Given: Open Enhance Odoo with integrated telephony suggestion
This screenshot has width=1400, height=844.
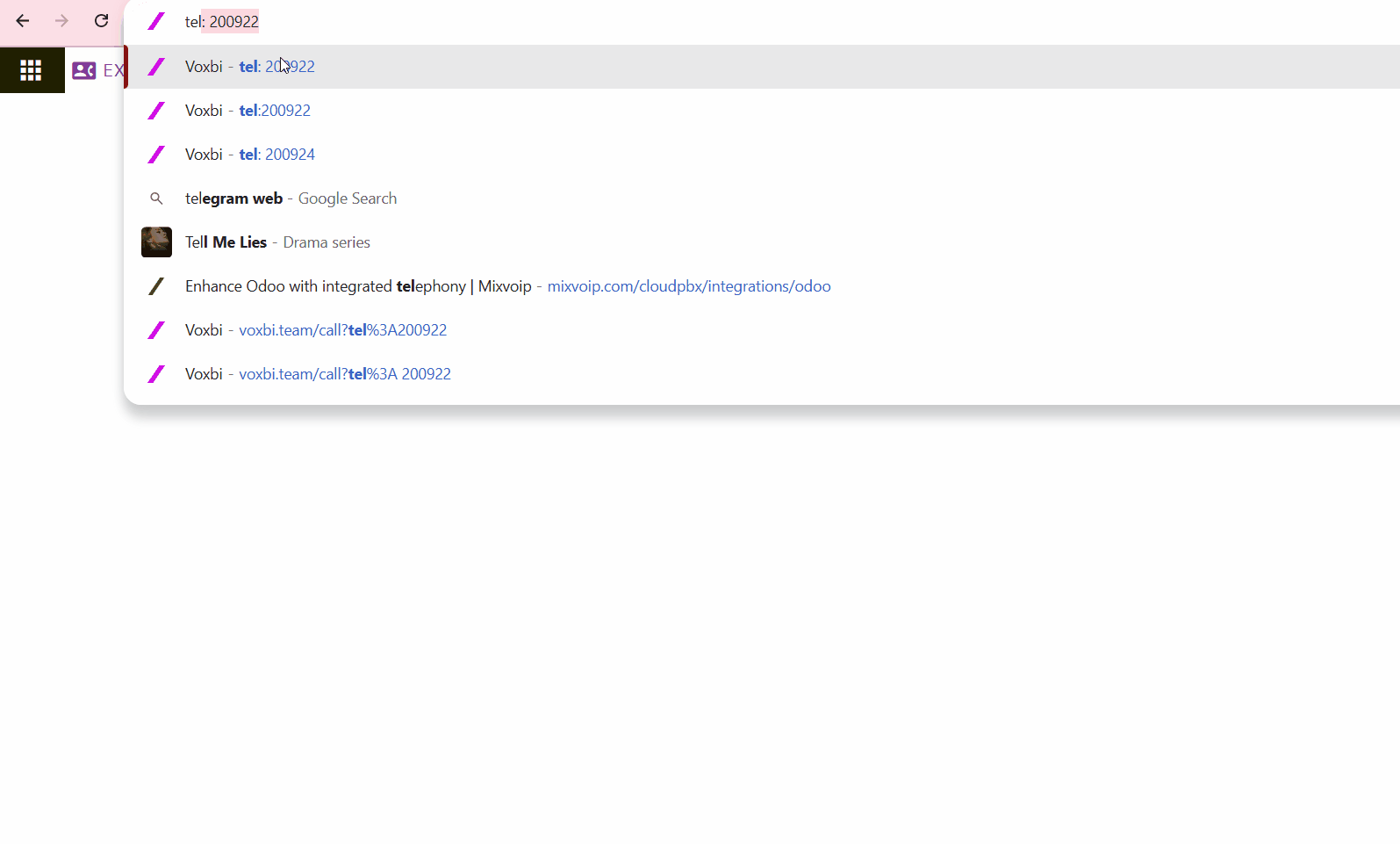Looking at the screenshot, I should coord(358,286).
